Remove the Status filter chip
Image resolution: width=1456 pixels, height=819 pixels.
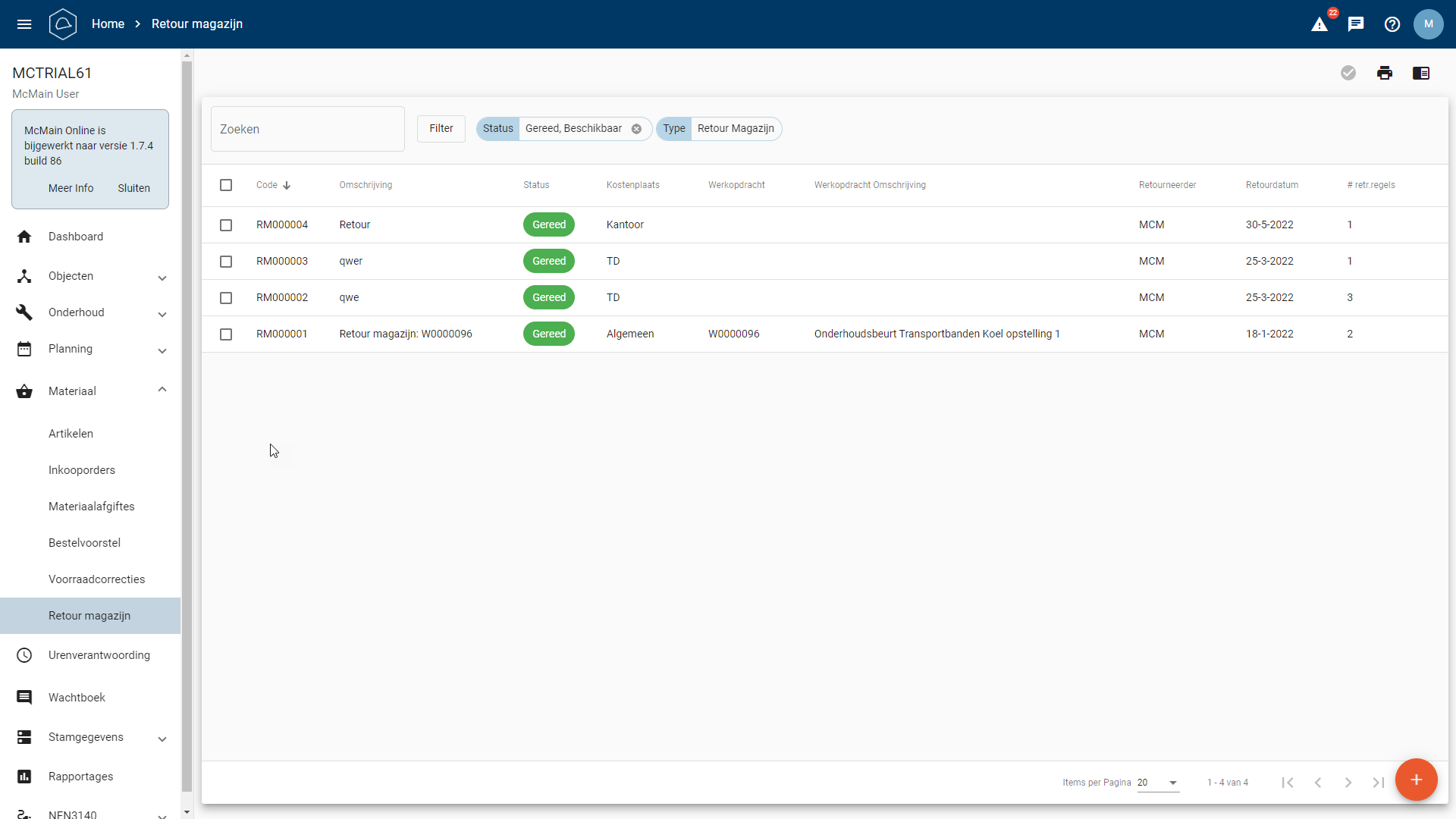point(637,129)
